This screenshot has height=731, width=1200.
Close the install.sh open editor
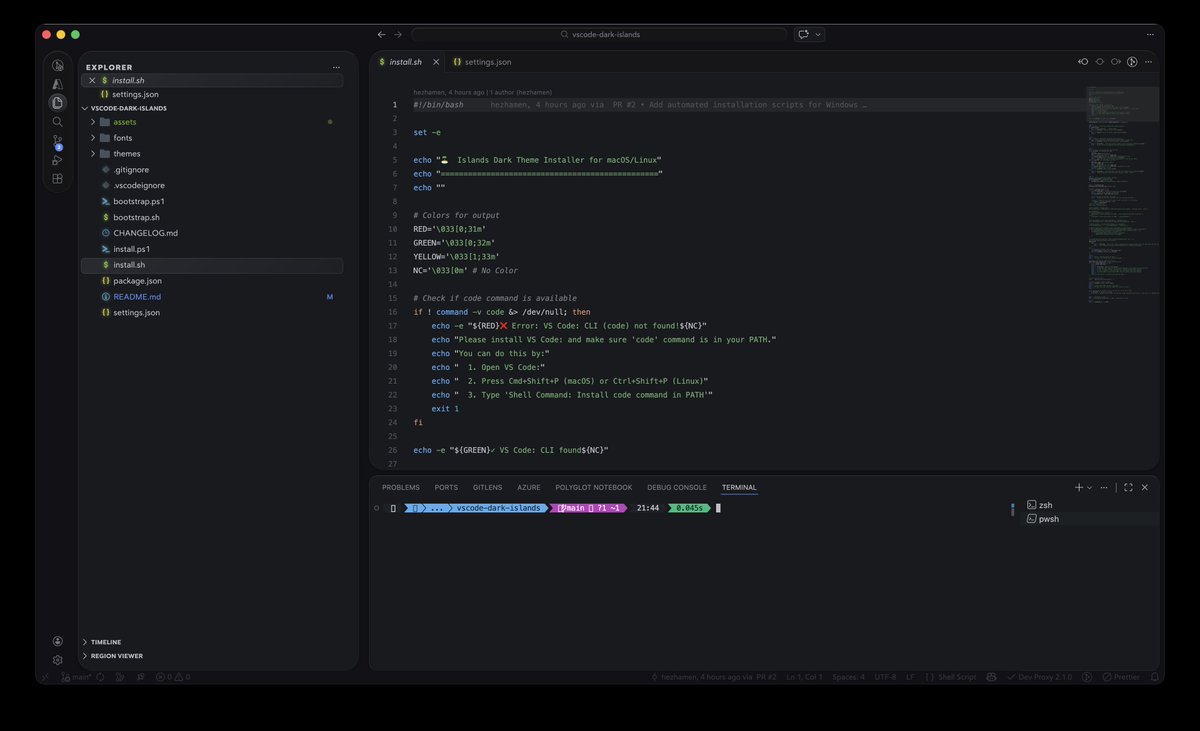click(x=92, y=80)
